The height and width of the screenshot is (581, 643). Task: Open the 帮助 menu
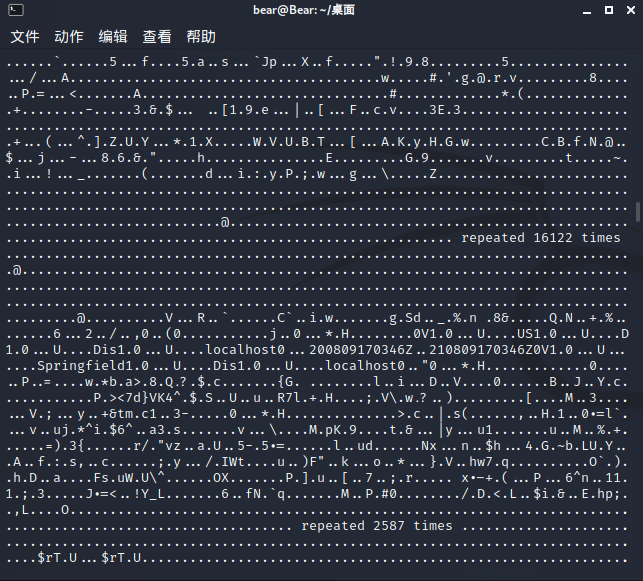point(201,36)
